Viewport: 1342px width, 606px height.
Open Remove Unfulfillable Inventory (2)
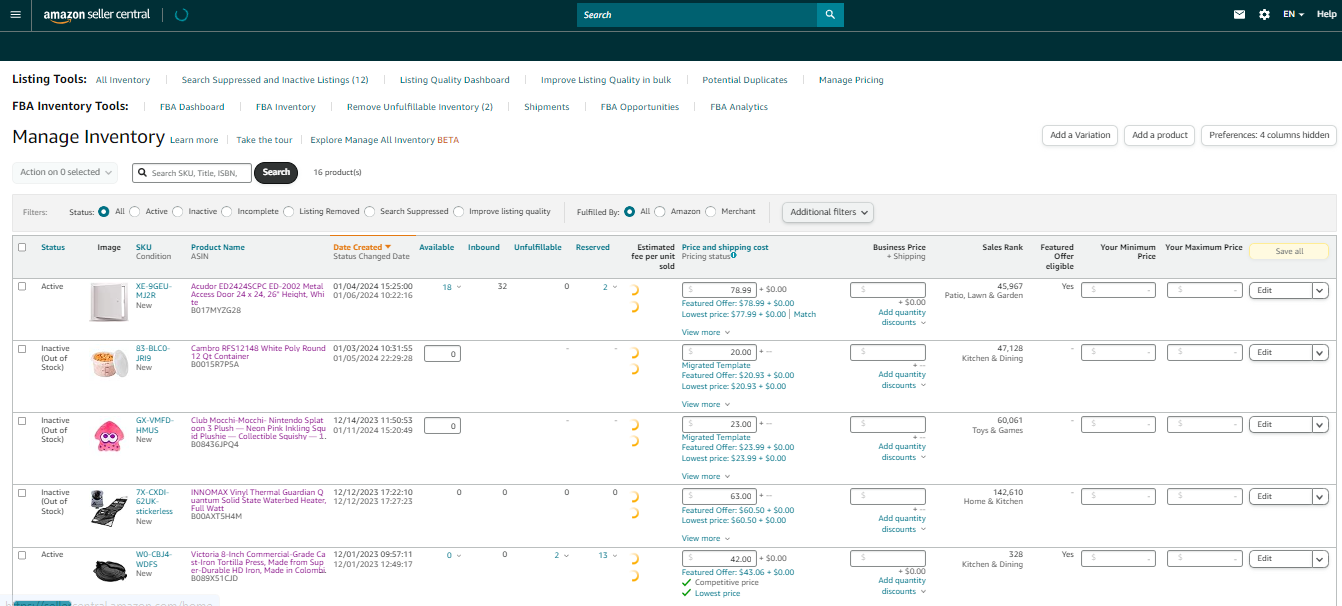420,107
